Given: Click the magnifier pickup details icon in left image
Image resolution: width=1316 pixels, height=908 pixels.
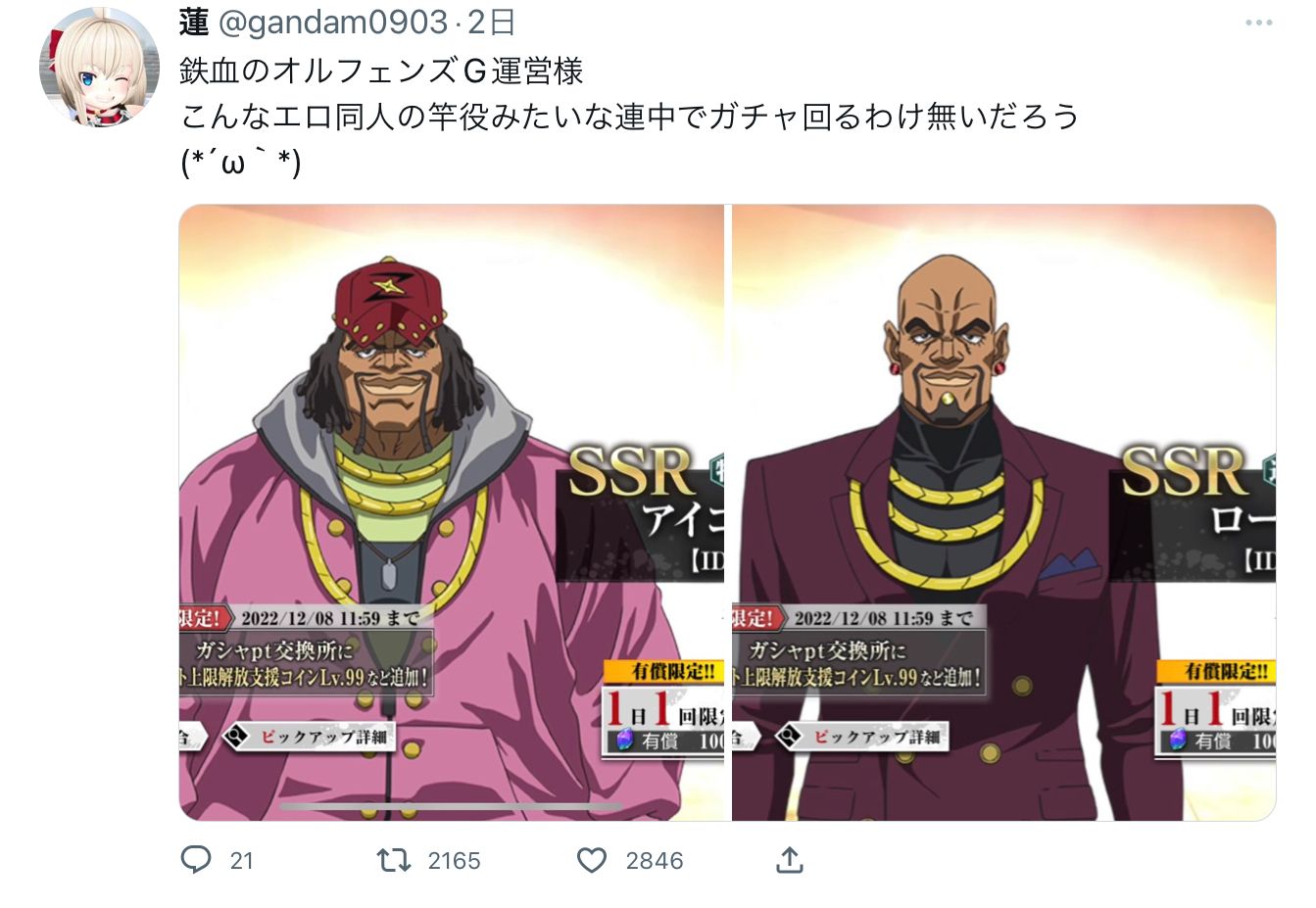Looking at the screenshot, I should 236,736.
